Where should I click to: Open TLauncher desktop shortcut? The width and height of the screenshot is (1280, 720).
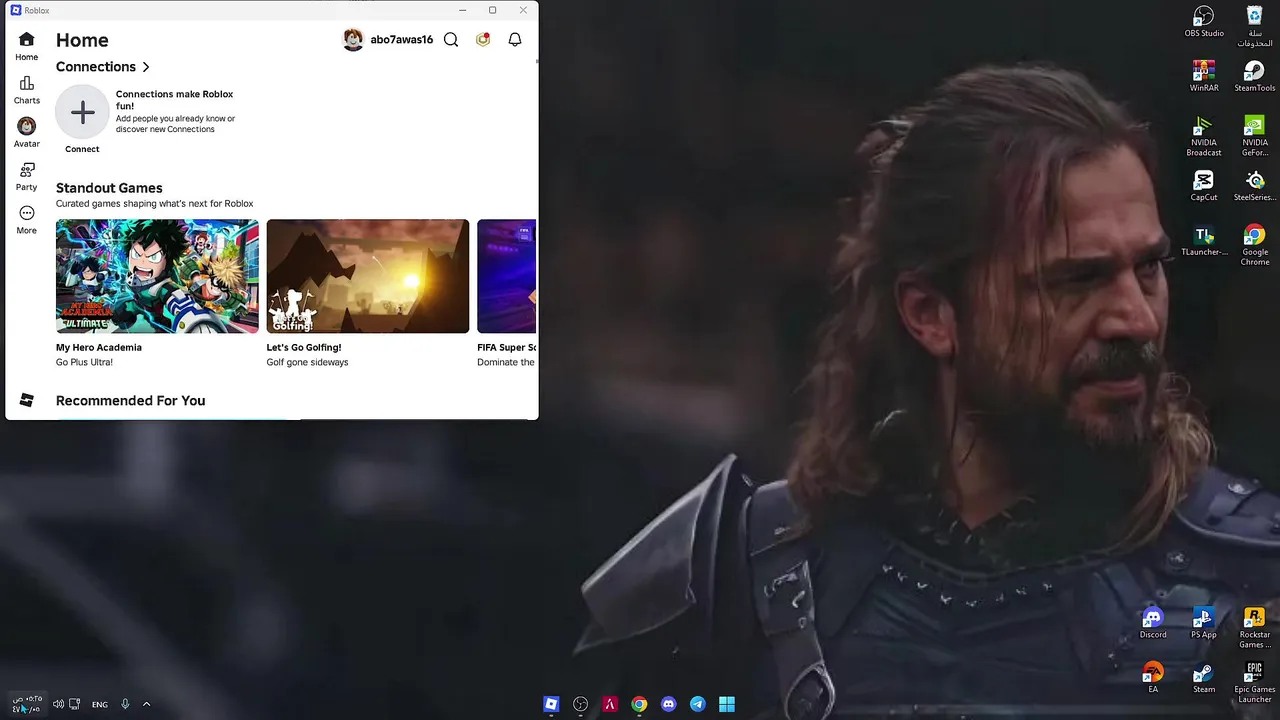pos(1204,241)
